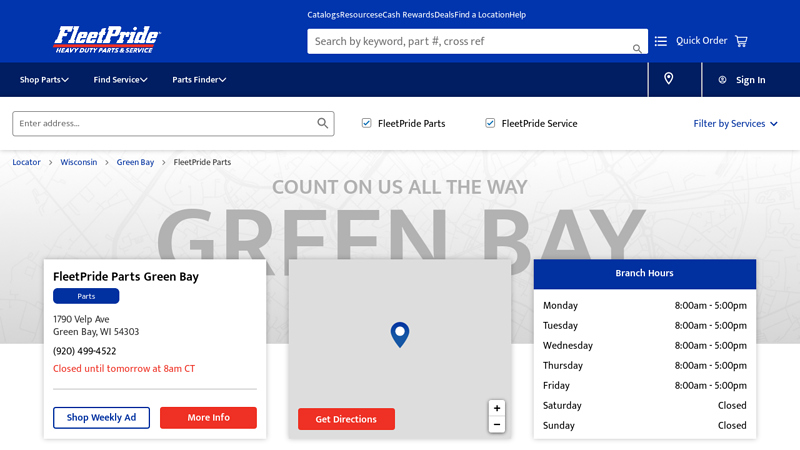
Task: Click the FleetPride logo
Action: click(x=107, y=39)
